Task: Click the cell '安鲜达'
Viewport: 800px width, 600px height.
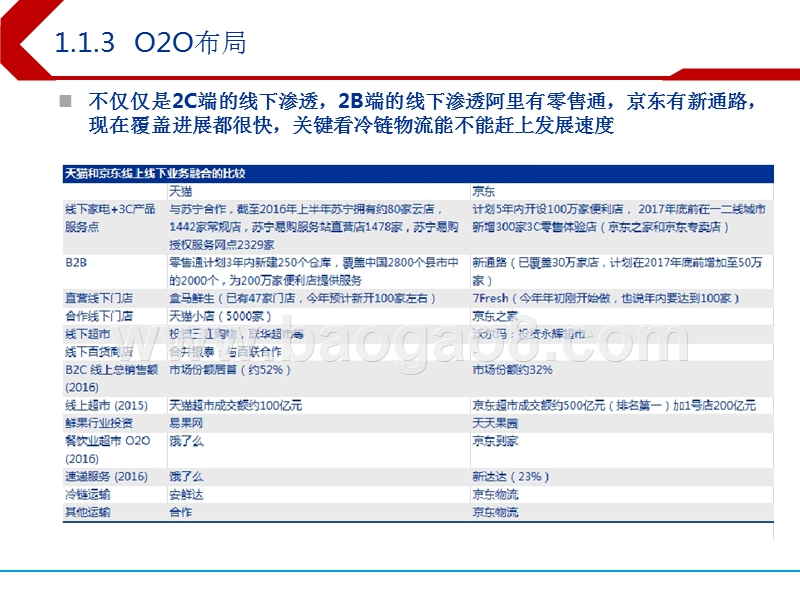Action: coord(186,494)
